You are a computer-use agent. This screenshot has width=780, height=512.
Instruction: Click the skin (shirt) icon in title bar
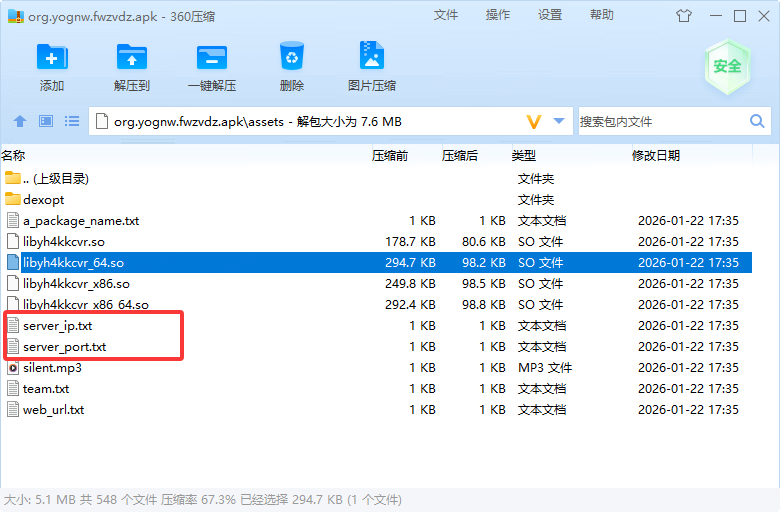tap(684, 16)
